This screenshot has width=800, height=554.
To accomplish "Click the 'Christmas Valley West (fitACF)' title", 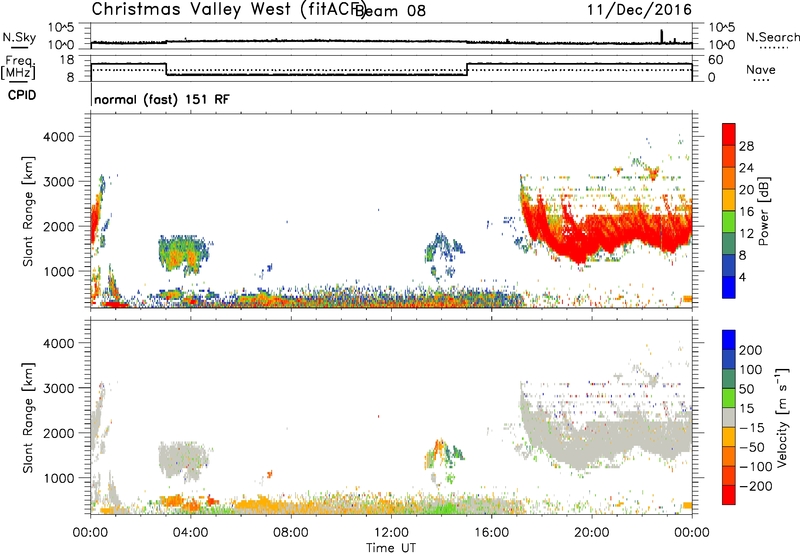I will [x=228, y=10].
